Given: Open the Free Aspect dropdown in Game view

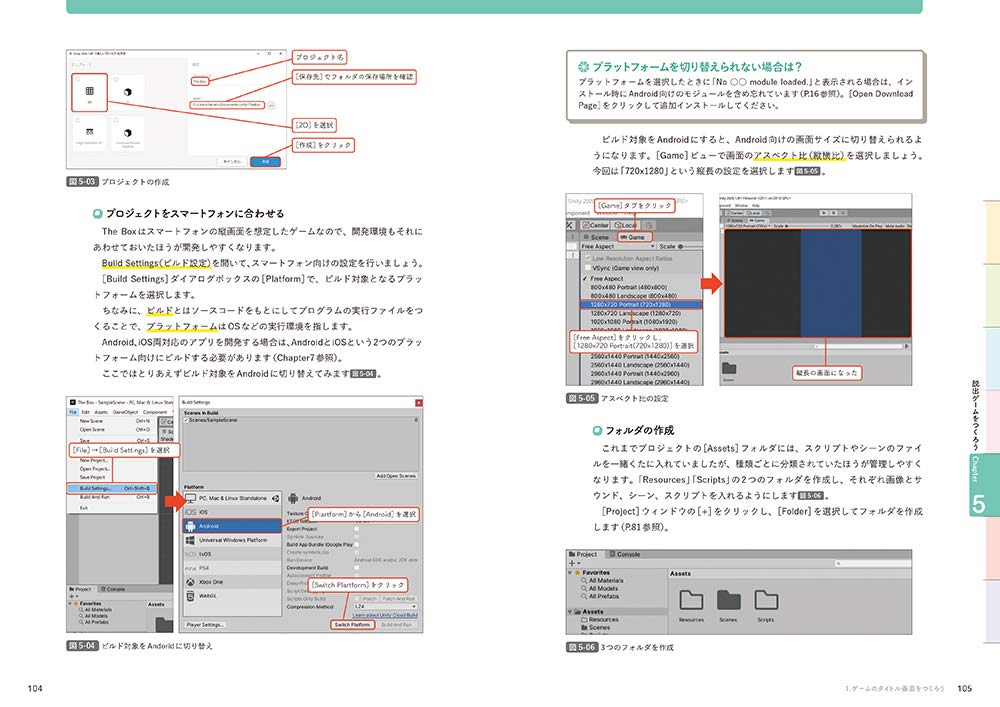Looking at the screenshot, I should pyautogui.click(x=617, y=246).
